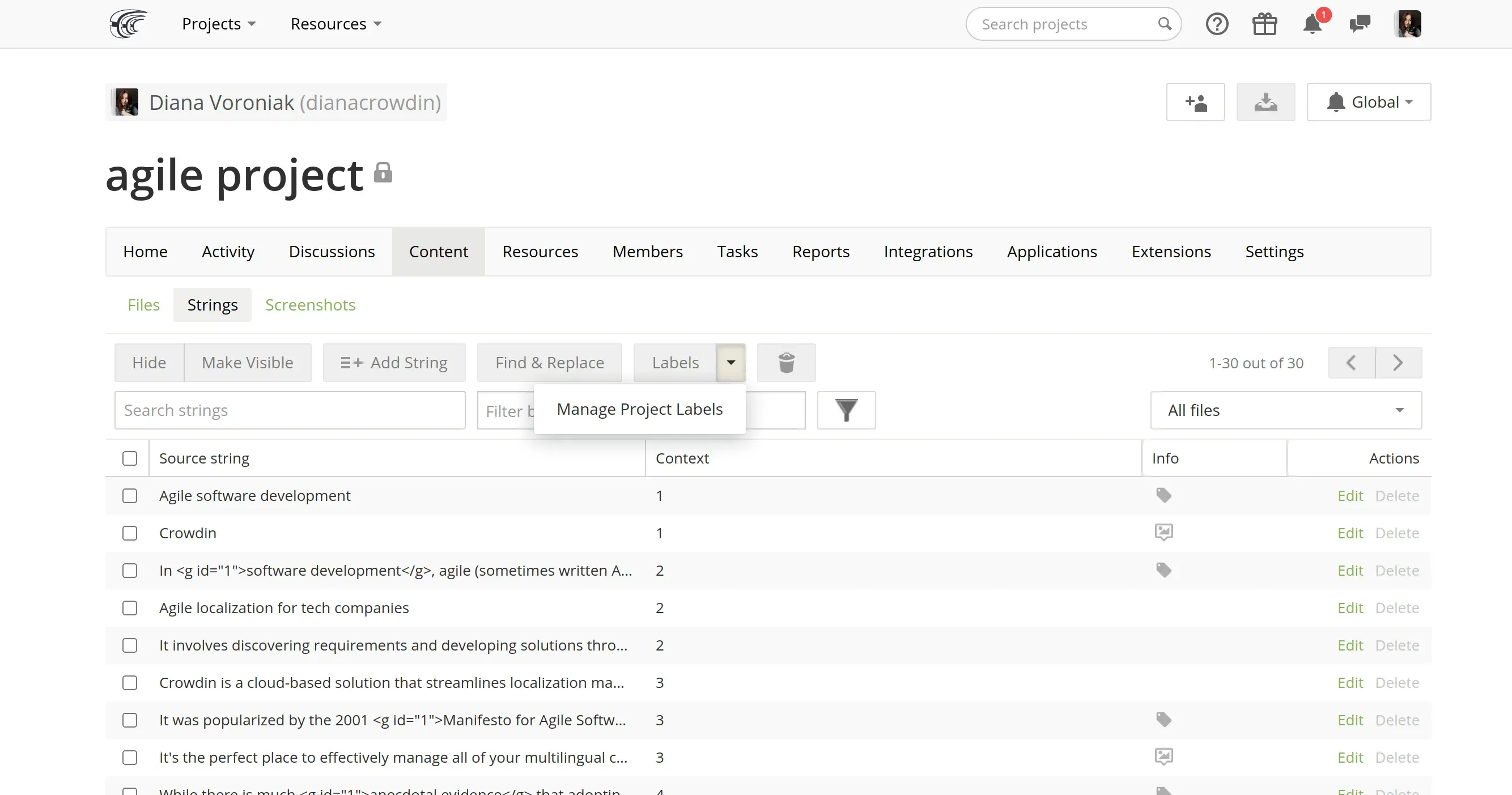Tick checkbox for Agile software development

(x=130, y=496)
